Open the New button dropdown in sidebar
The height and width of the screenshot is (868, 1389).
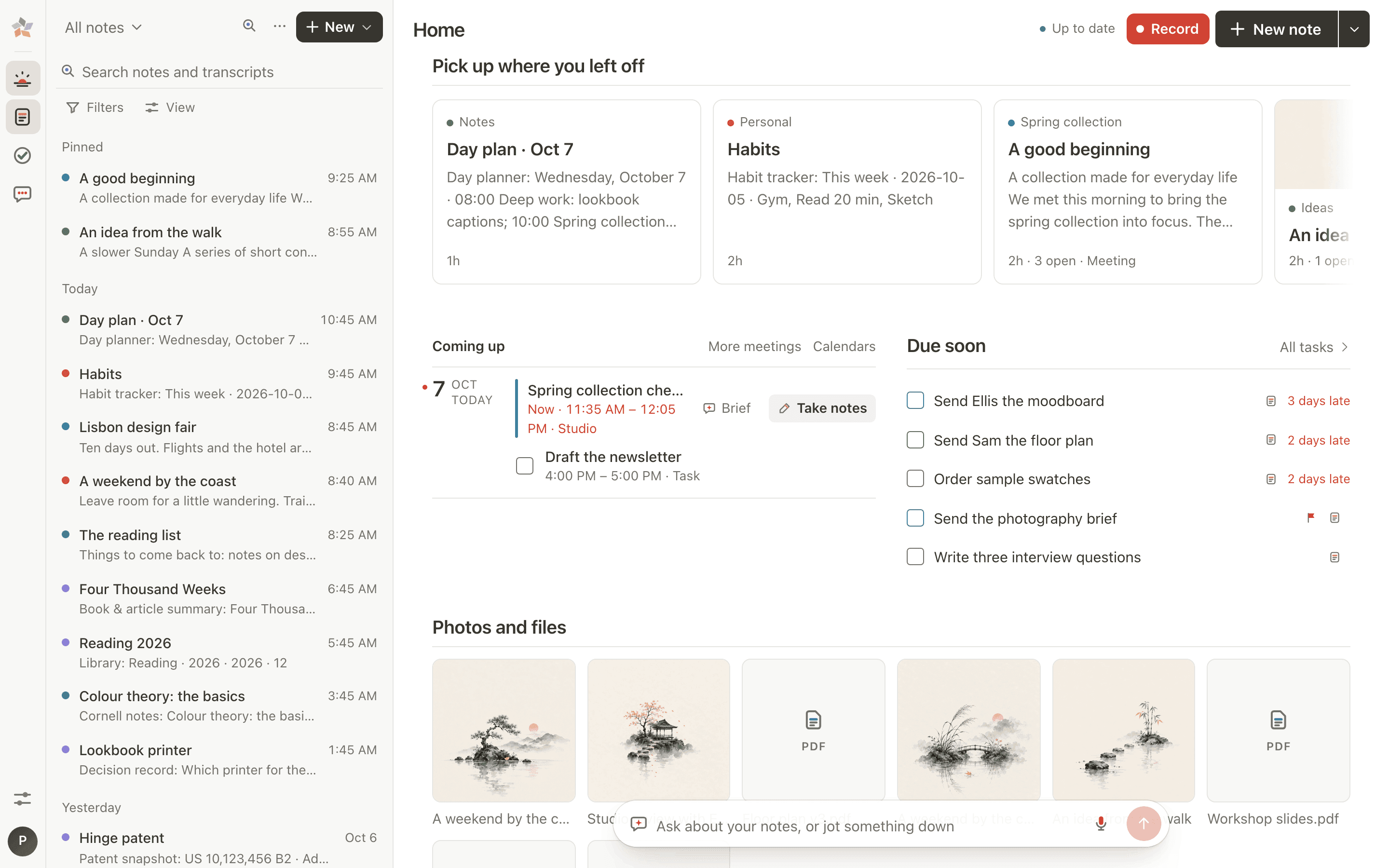pyautogui.click(x=339, y=27)
